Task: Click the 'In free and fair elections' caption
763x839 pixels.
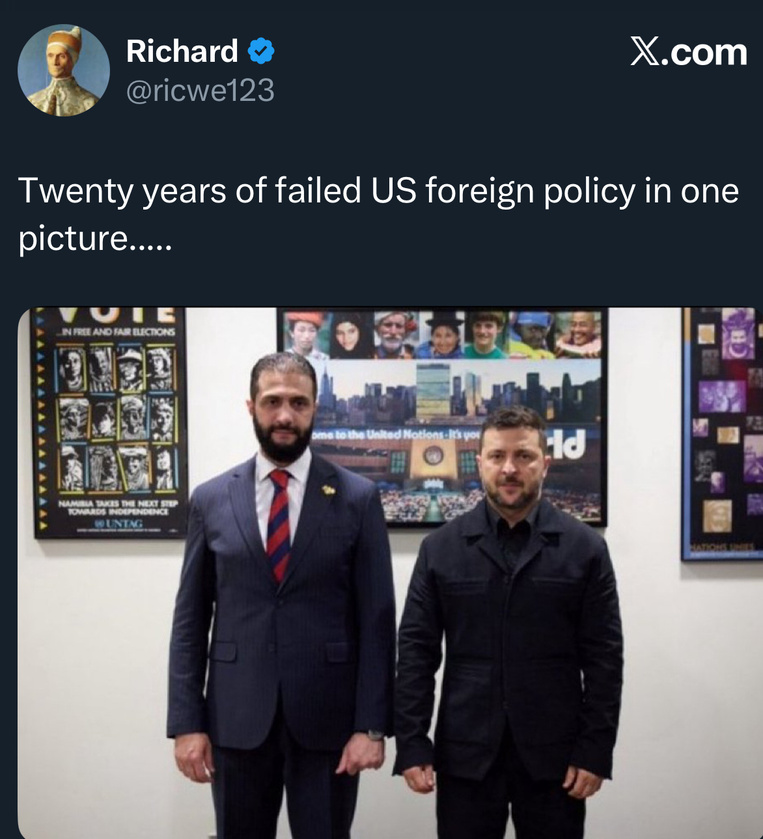Action: 117,332
